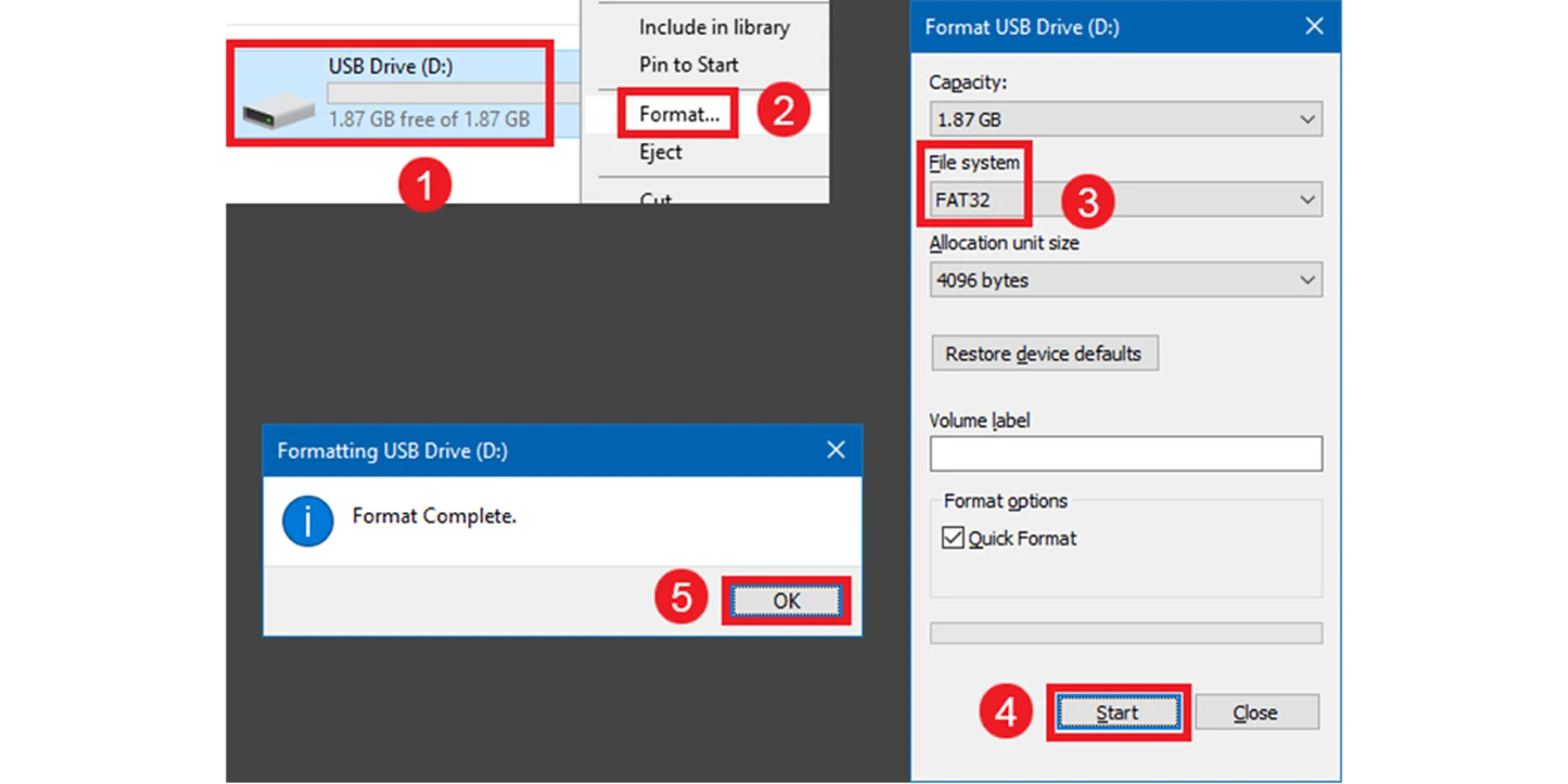Enable the Quick Format checkbox
This screenshot has width=1568, height=784.
point(952,537)
